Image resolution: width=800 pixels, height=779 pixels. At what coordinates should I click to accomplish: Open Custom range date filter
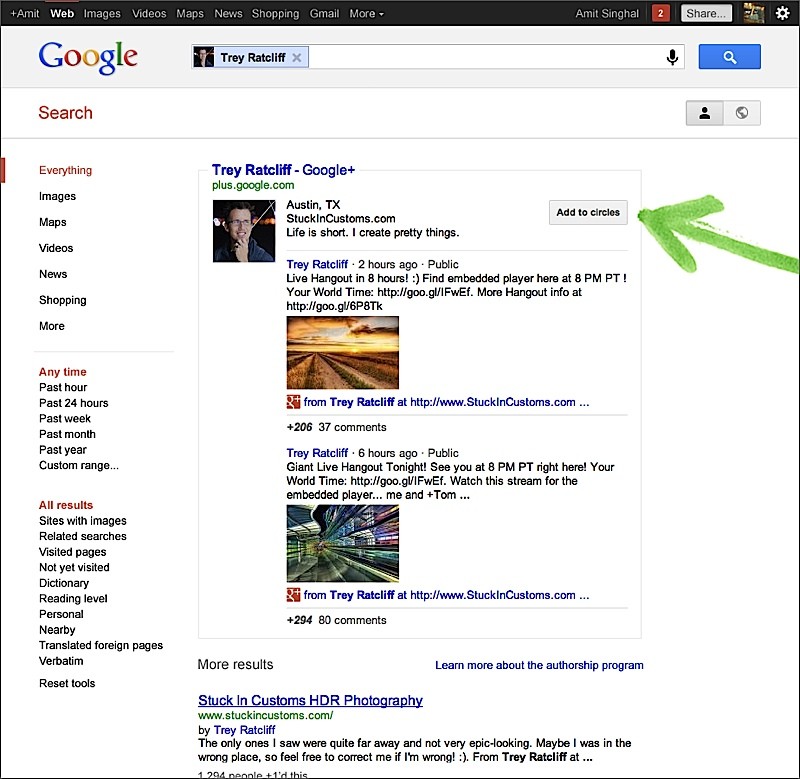79,465
